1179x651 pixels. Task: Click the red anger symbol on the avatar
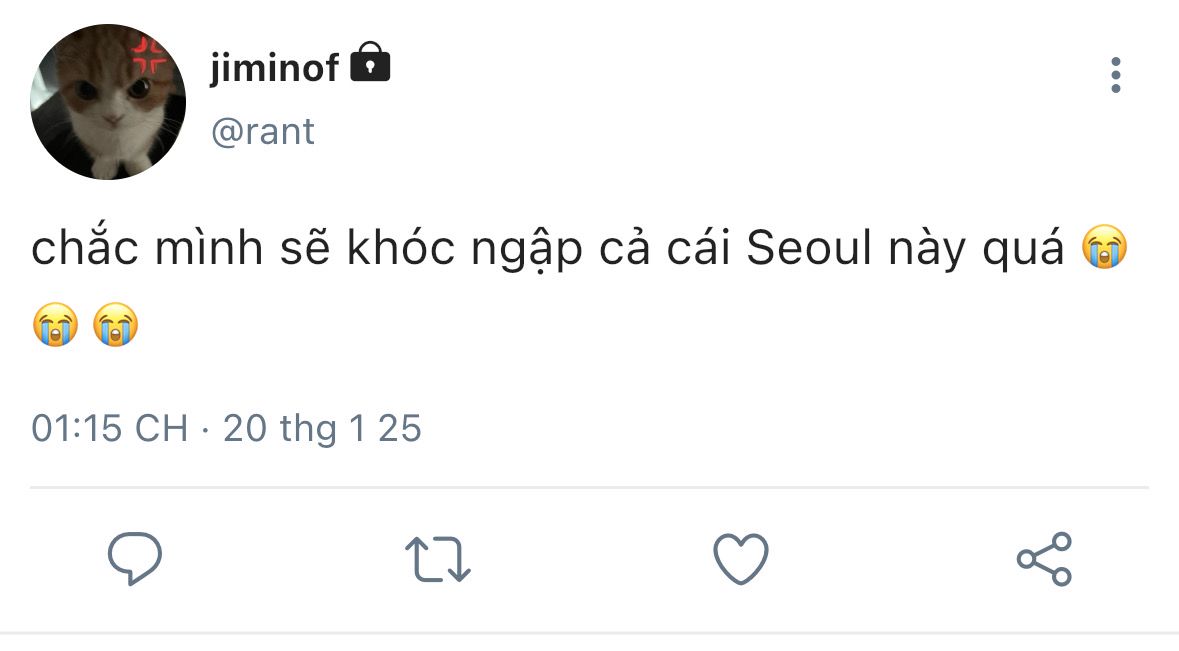pos(153,55)
